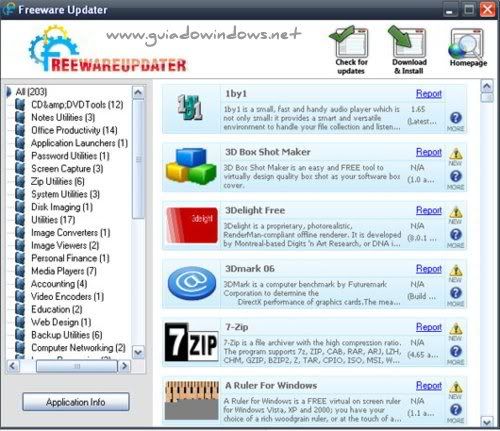Select Image Converters (1) category
The image size is (500, 431).
click(x=70, y=232)
